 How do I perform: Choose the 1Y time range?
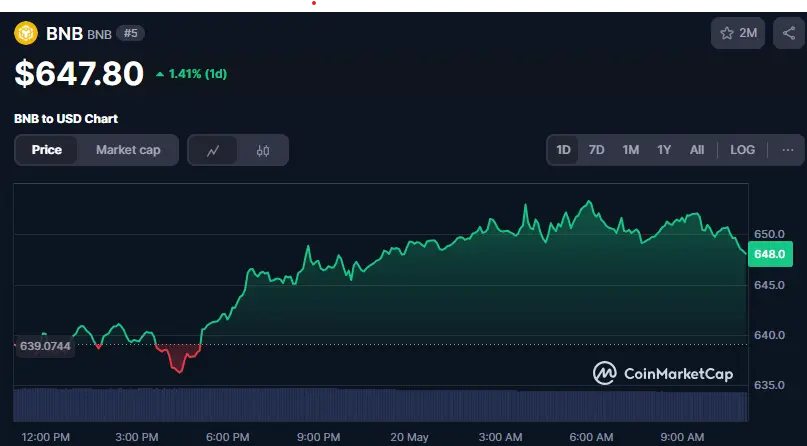coord(664,150)
